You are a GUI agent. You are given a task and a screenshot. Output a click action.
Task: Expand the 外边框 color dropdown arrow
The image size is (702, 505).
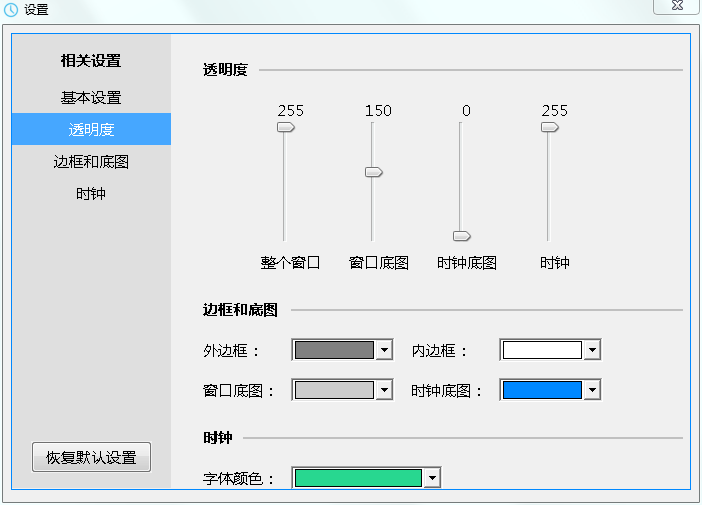click(x=383, y=350)
